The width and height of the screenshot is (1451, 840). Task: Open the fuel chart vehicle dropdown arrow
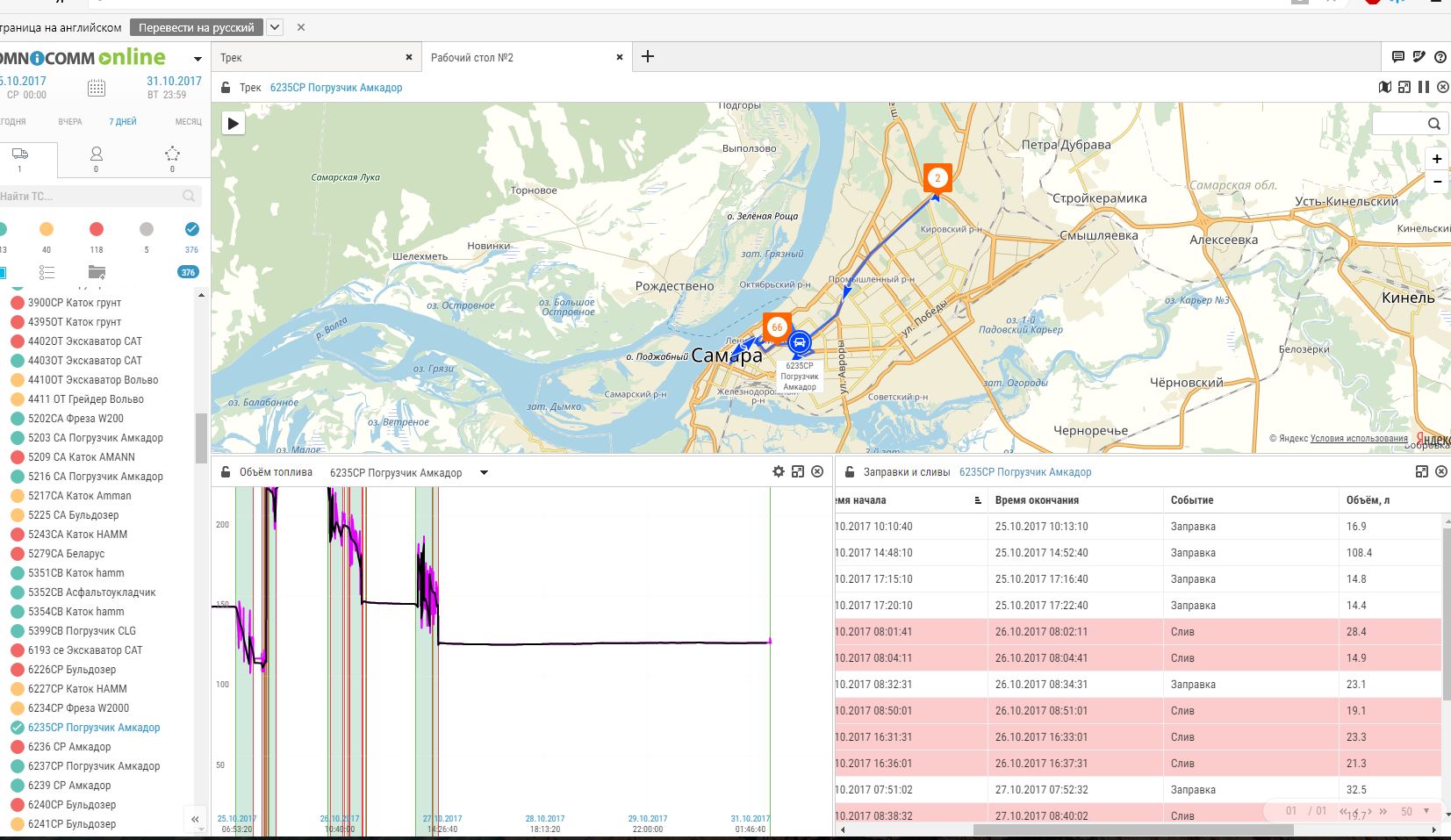click(484, 473)
